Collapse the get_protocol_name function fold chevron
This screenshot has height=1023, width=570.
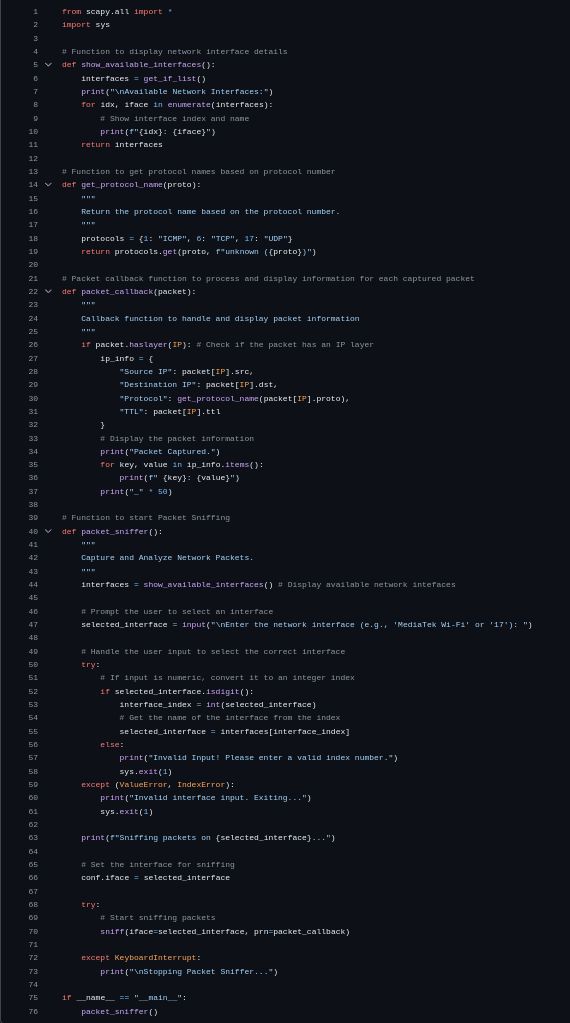(x=48, y=185)
